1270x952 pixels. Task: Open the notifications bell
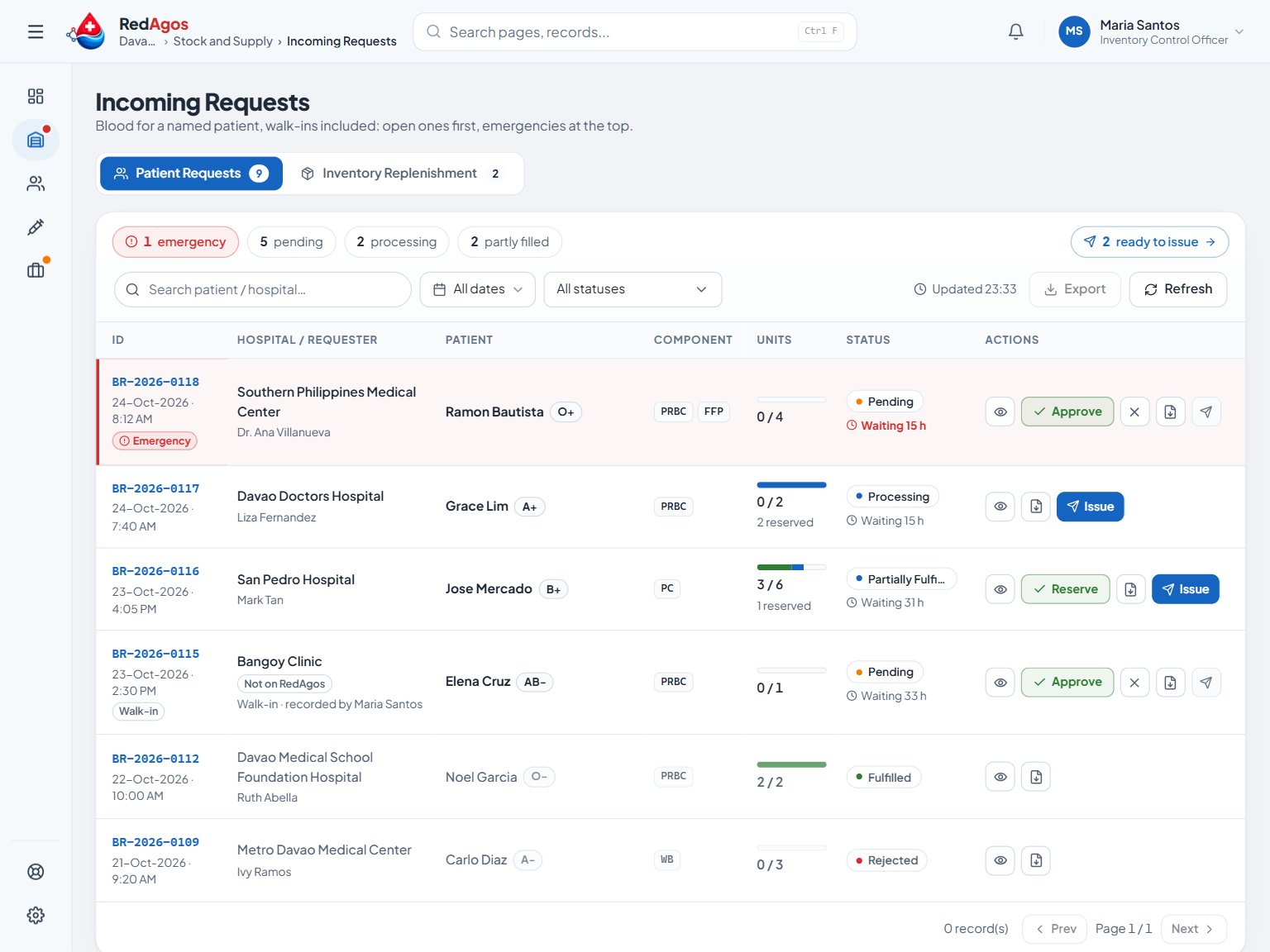(1016, 32)
